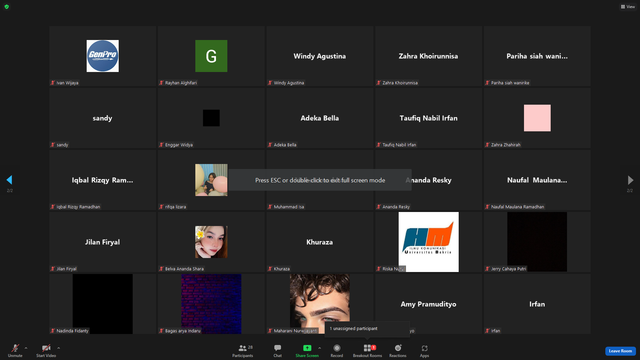The height and width of the screenshot is (360, 640).
Task: Select the Khuraza participant tile
Action: tap(320, 242)
